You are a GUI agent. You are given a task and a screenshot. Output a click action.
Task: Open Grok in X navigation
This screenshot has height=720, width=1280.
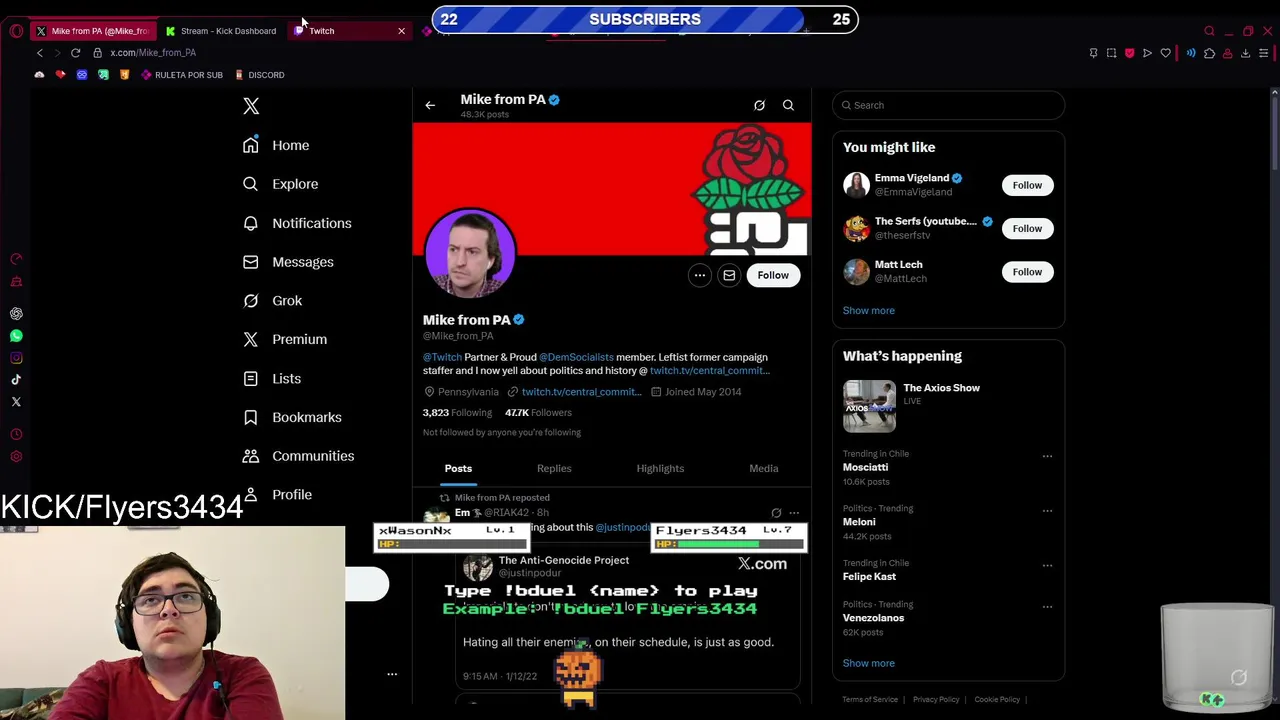pos(272,301)
